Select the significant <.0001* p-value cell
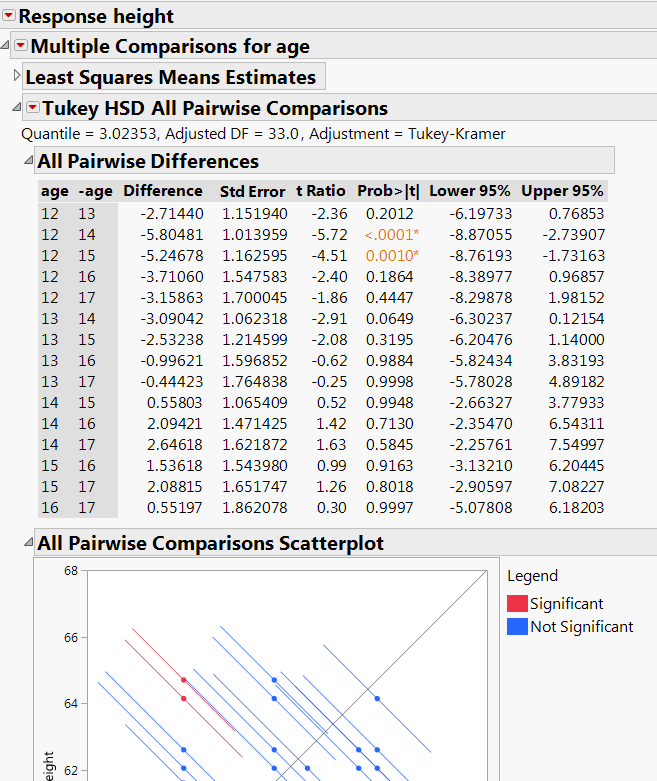The image size is (657, 781). pyautogui.click(x=392, y=235)
